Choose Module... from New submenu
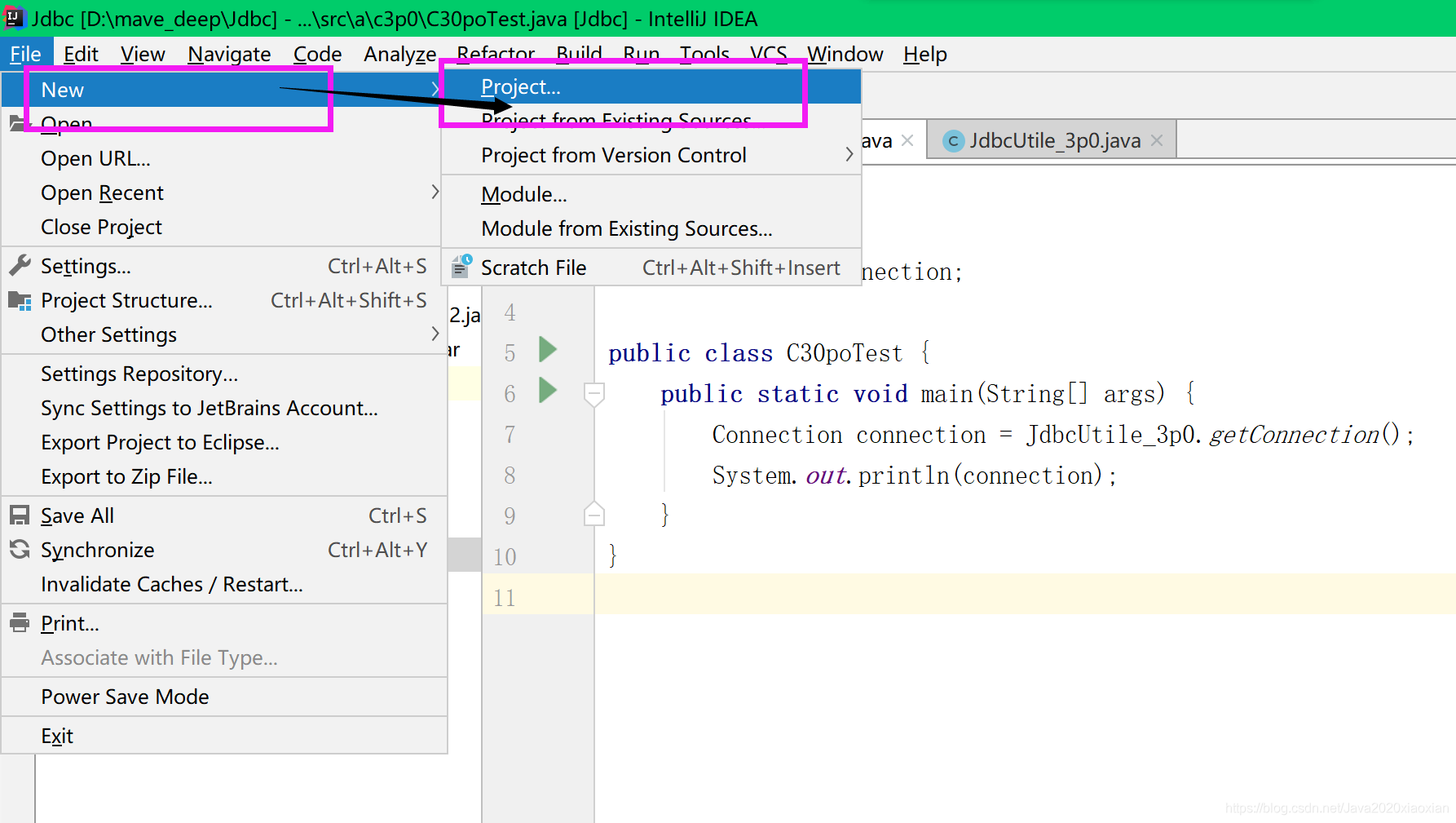 click(x=651, y=194)
